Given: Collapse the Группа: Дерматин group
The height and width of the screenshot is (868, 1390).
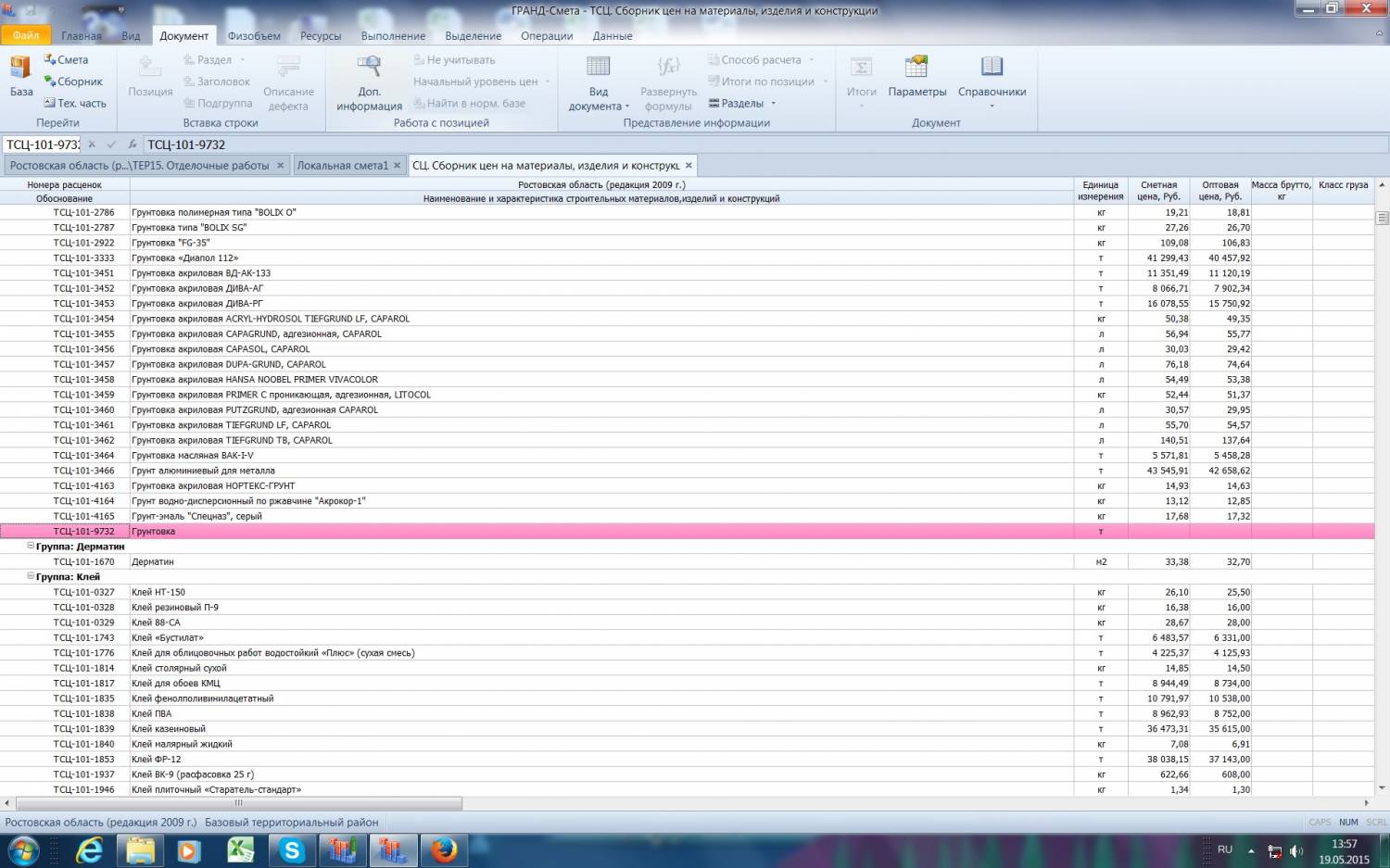Looking at the screenshot, I should coord(31,546).
